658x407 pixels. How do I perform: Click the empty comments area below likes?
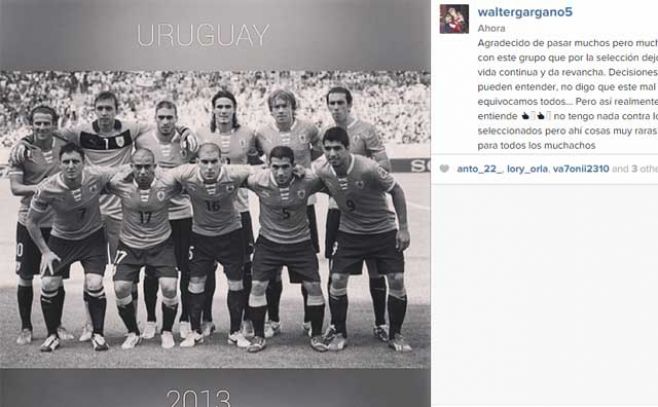(x=545, y=294)
